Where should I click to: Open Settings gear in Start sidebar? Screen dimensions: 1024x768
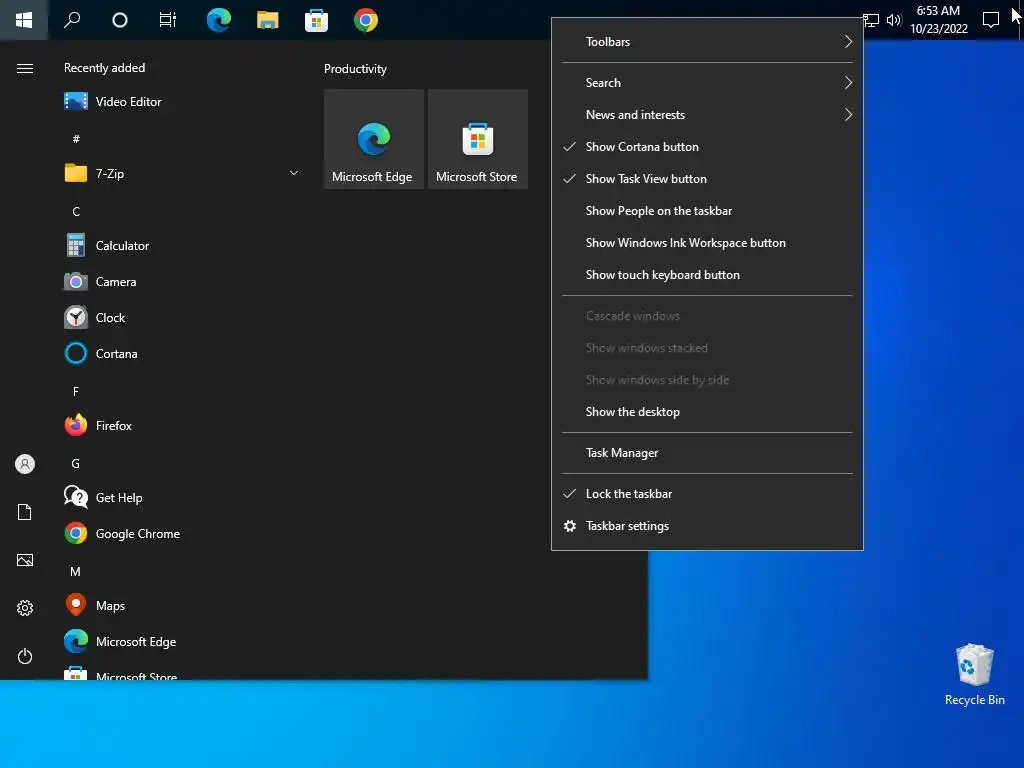pos(25,609)
